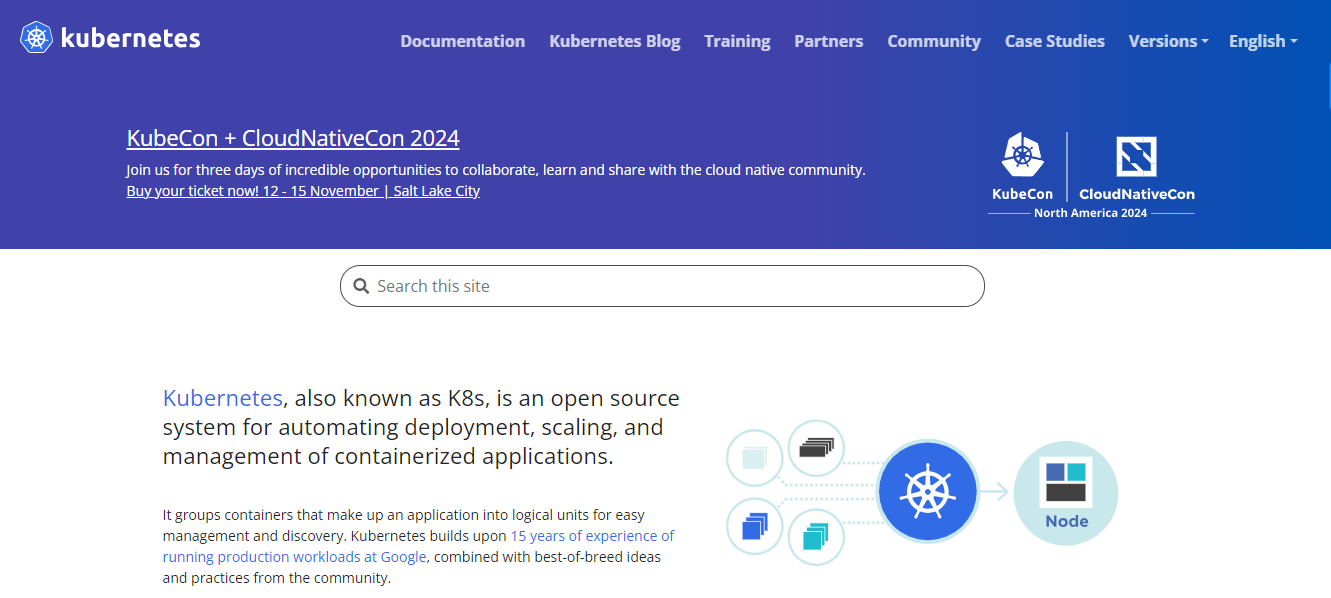This screenshot has height=598, width=1331.
Task: Open the KubeCon + CloudNativeCon 2024 link
Action: (293, 138)
